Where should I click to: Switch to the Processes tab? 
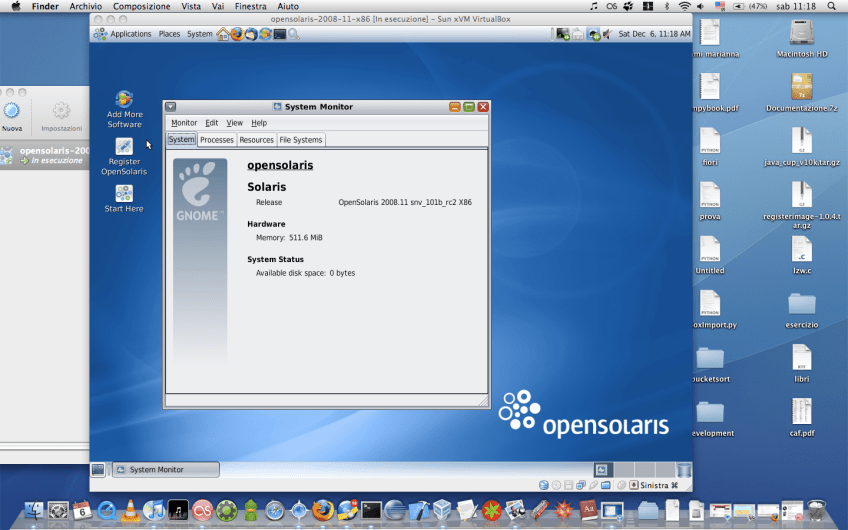[x=217, y=140]
